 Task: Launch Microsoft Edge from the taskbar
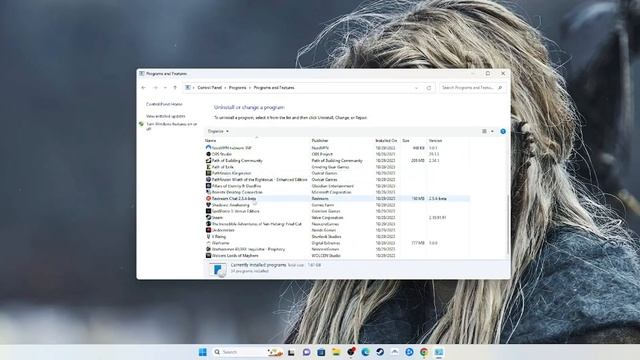(365, 352)
